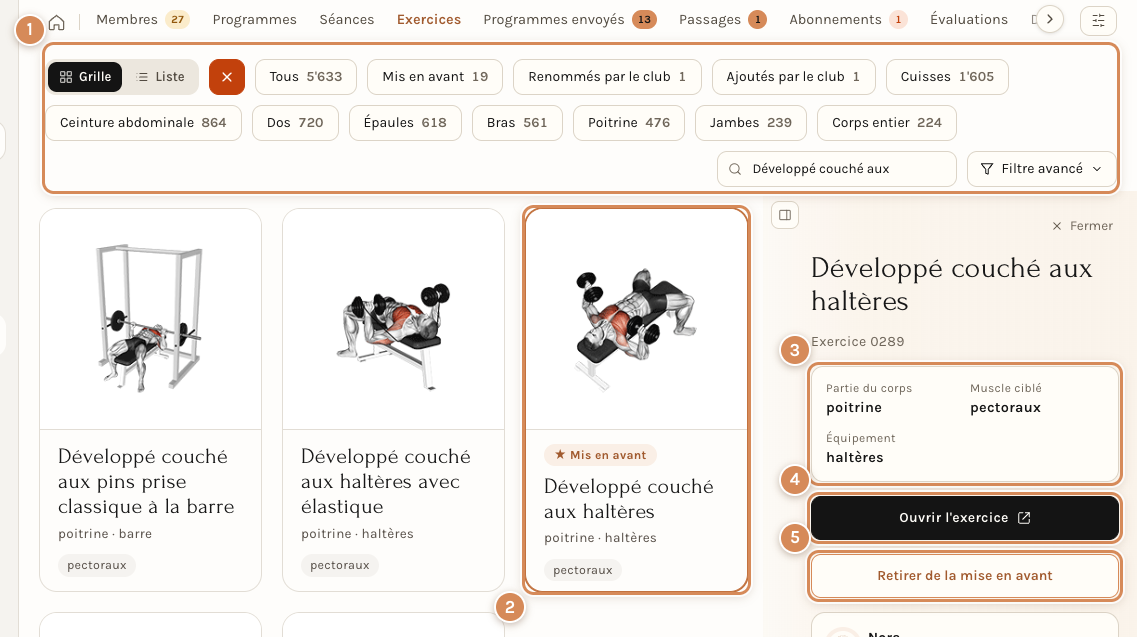Click the 'Mis en avant' star badge
The height and width of the screenshot is (637, 1137).
(x=600, y=455)
